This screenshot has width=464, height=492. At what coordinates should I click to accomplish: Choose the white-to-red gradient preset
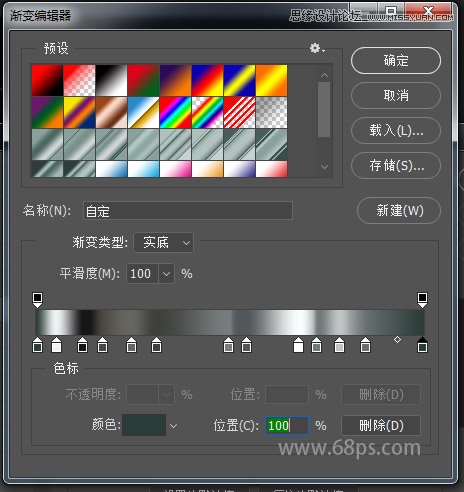271,169
